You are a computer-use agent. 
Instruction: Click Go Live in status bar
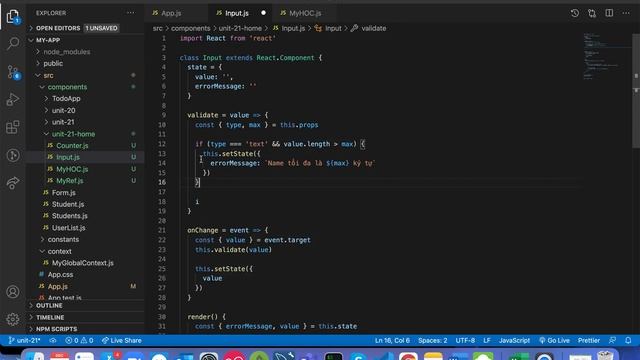pyautogui.click(x=554, y=340)
